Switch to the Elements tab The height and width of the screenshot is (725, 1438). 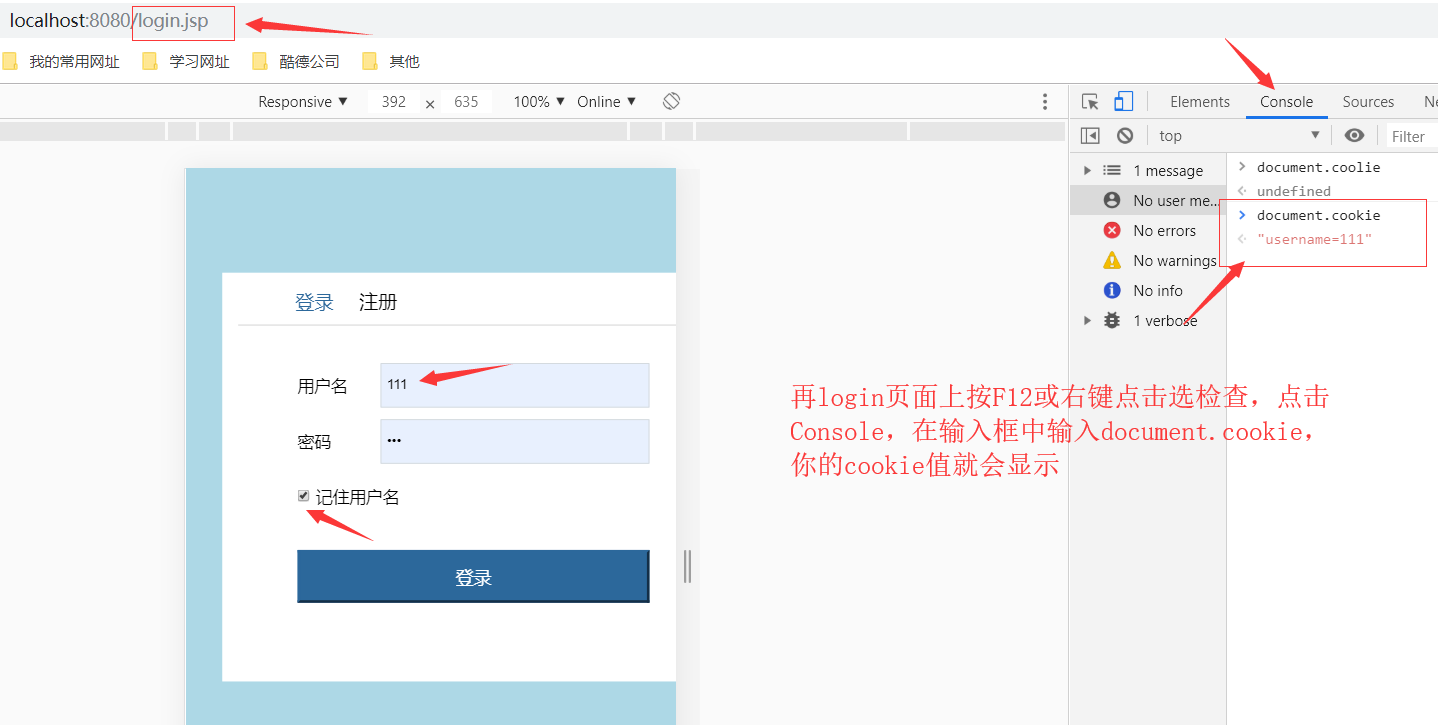coord(1199,101)
